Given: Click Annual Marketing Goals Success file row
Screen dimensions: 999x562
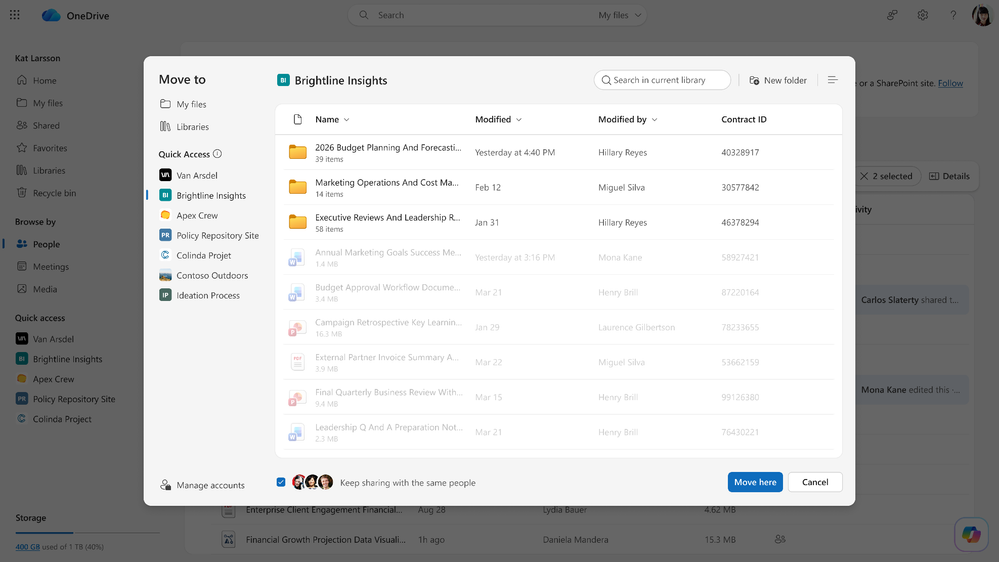Looking at the screenshot, I should [558, 257].
